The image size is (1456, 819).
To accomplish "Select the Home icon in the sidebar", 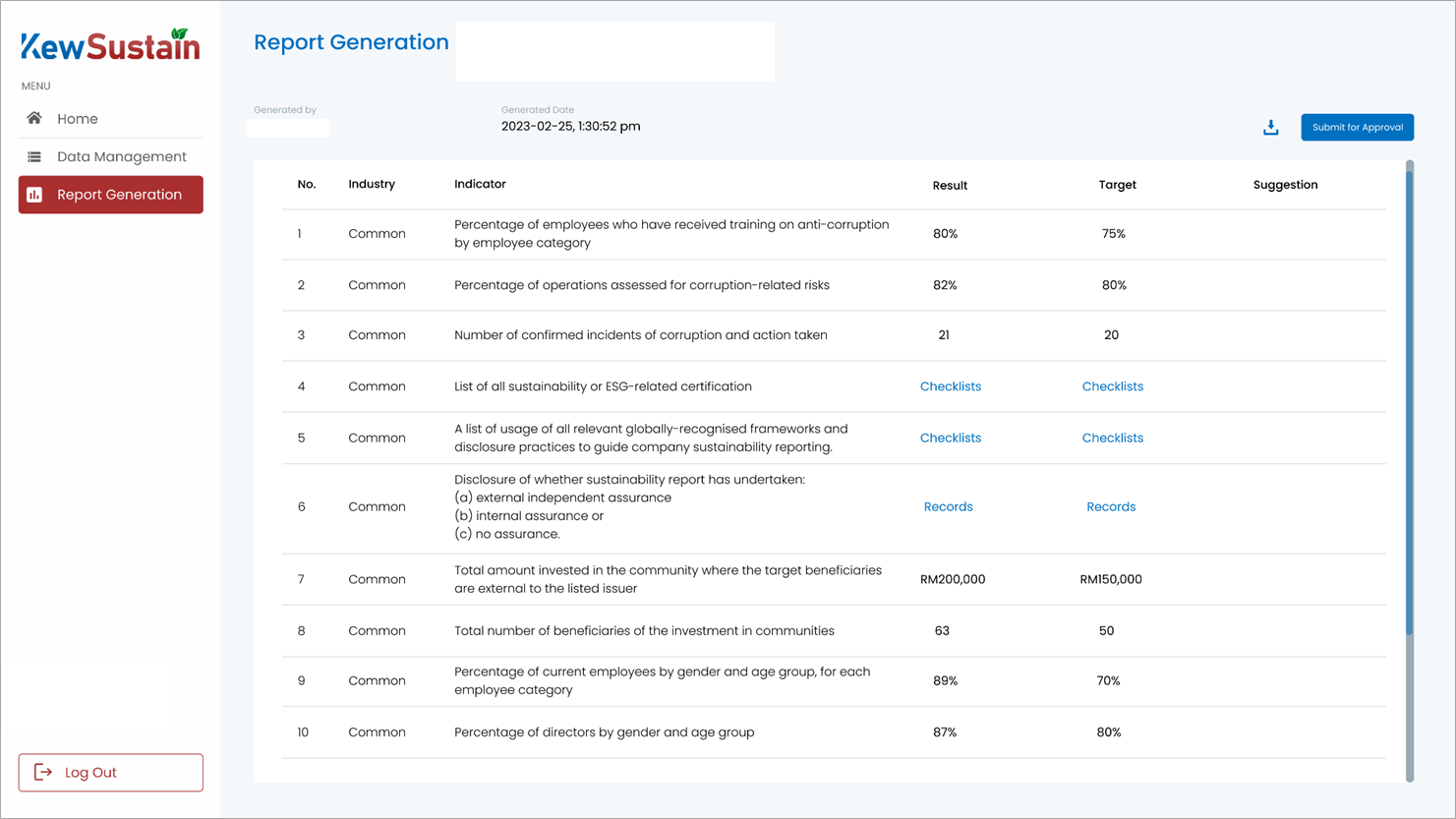I will [34, 118].
